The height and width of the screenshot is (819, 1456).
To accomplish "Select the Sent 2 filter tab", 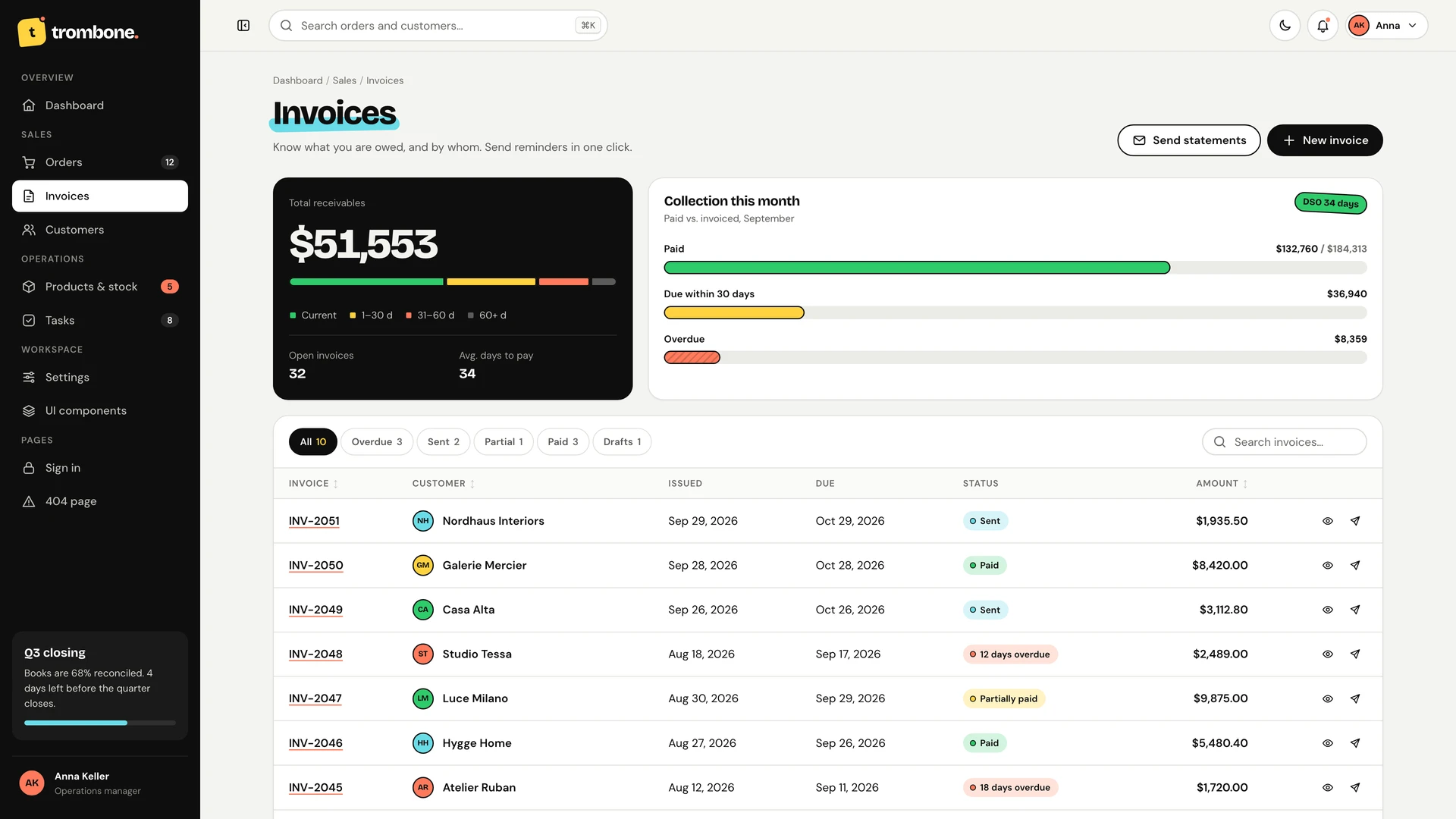I will pyautogui.click(x=443, y=442).
